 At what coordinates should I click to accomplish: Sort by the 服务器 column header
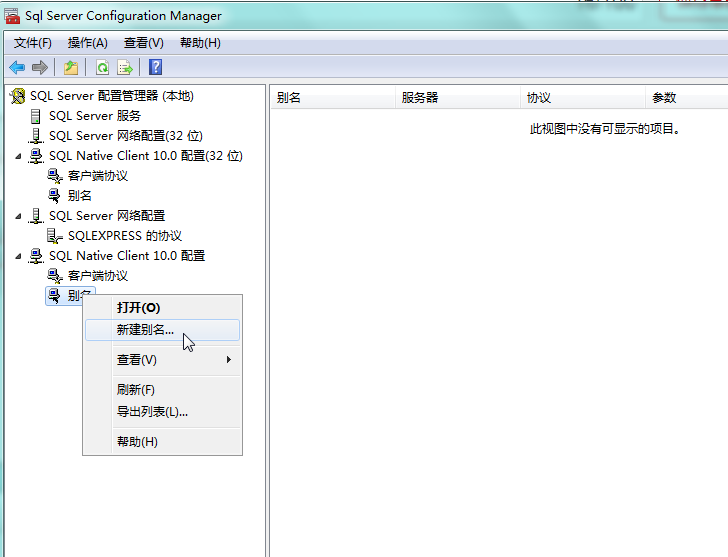458,97
